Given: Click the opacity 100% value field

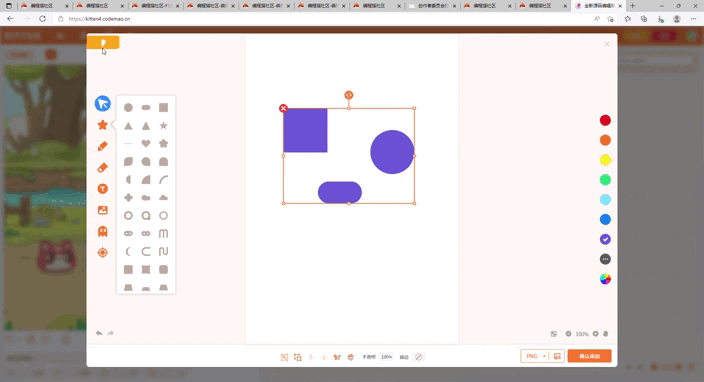Looking at the screenshot, I should tap(387, 357).
